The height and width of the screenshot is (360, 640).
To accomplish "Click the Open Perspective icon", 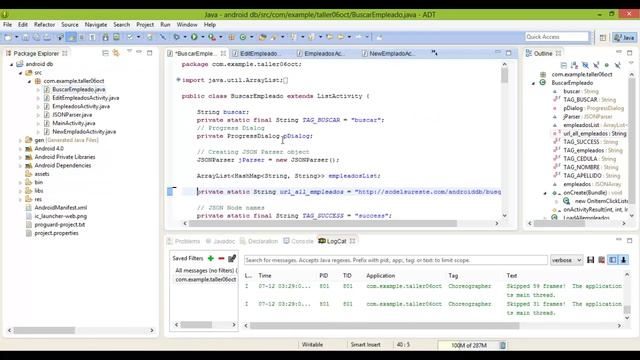I will (x=603, y=38).
